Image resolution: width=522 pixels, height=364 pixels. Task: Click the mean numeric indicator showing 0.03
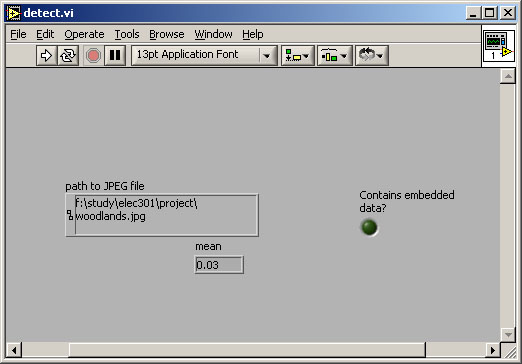[x=219, y=265]
